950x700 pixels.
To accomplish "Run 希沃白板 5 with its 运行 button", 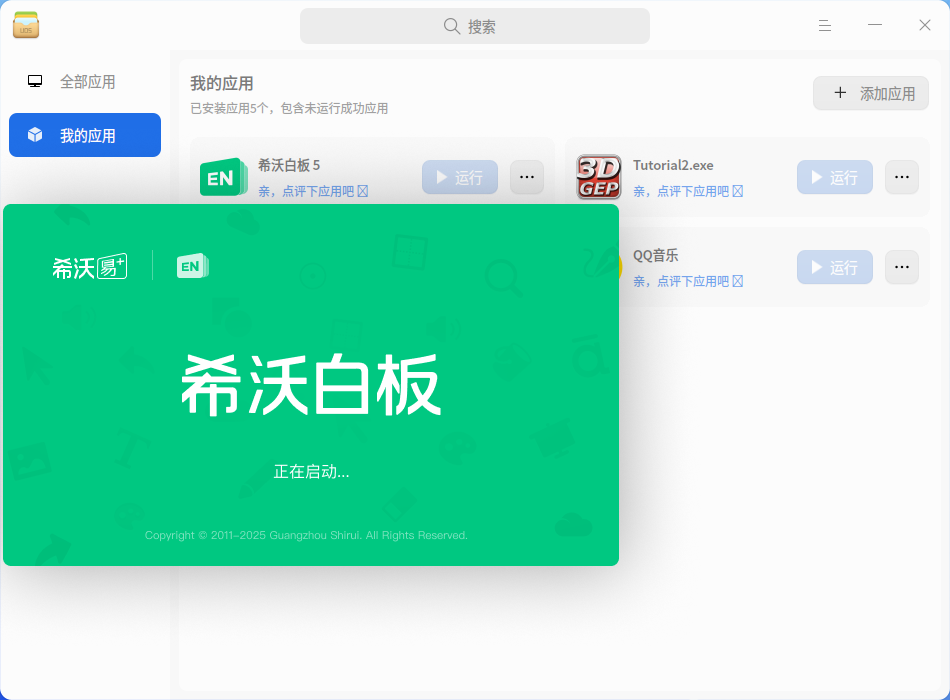I will pos(460,177).
